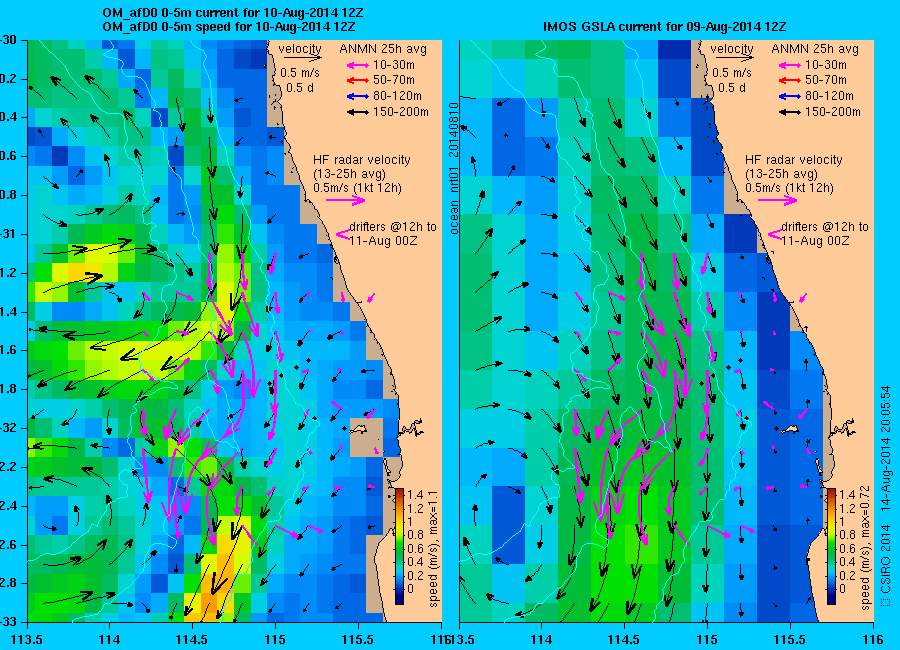Click the '0.5m/s (1kt 12h)' text, OM_afD0 panel
Image resolution: width=900 pixels, height=650 pixels.
pyautogui.click(x=358, y=188)
